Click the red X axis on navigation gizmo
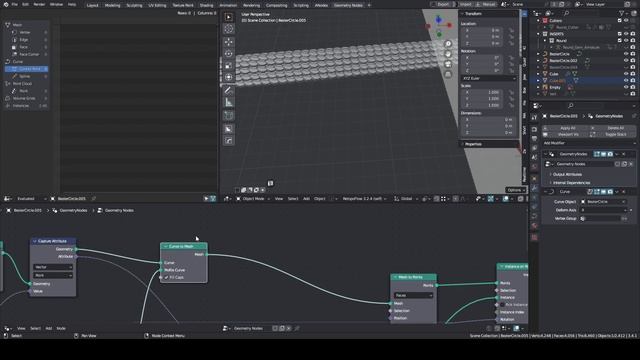 coord(449,25)
